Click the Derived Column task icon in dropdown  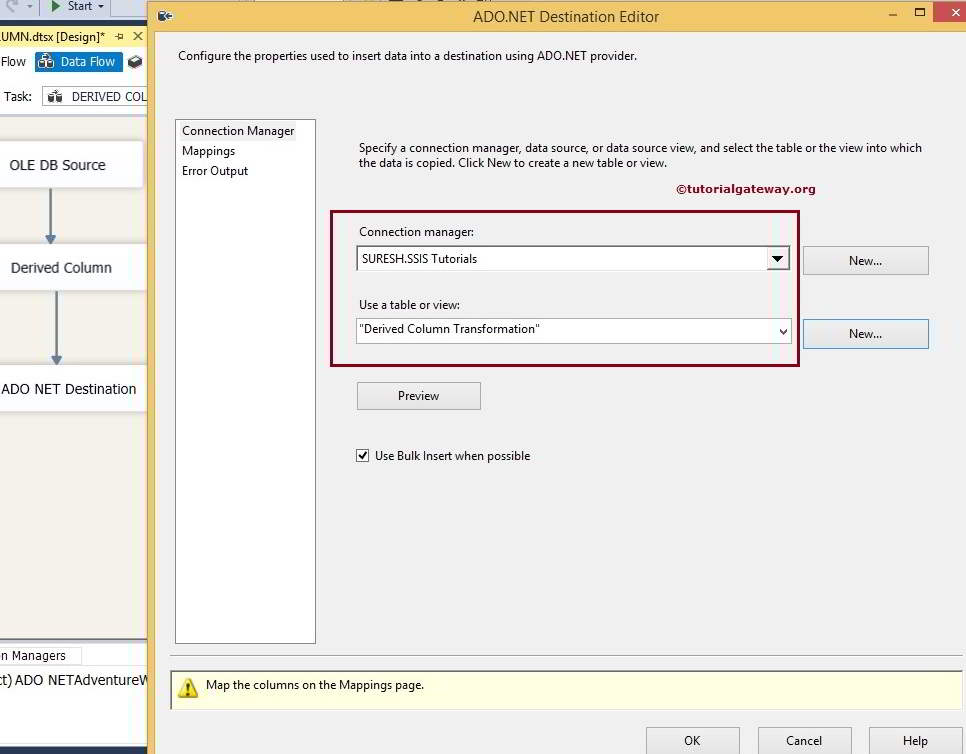pyautogui.click(x=55, y=97)
